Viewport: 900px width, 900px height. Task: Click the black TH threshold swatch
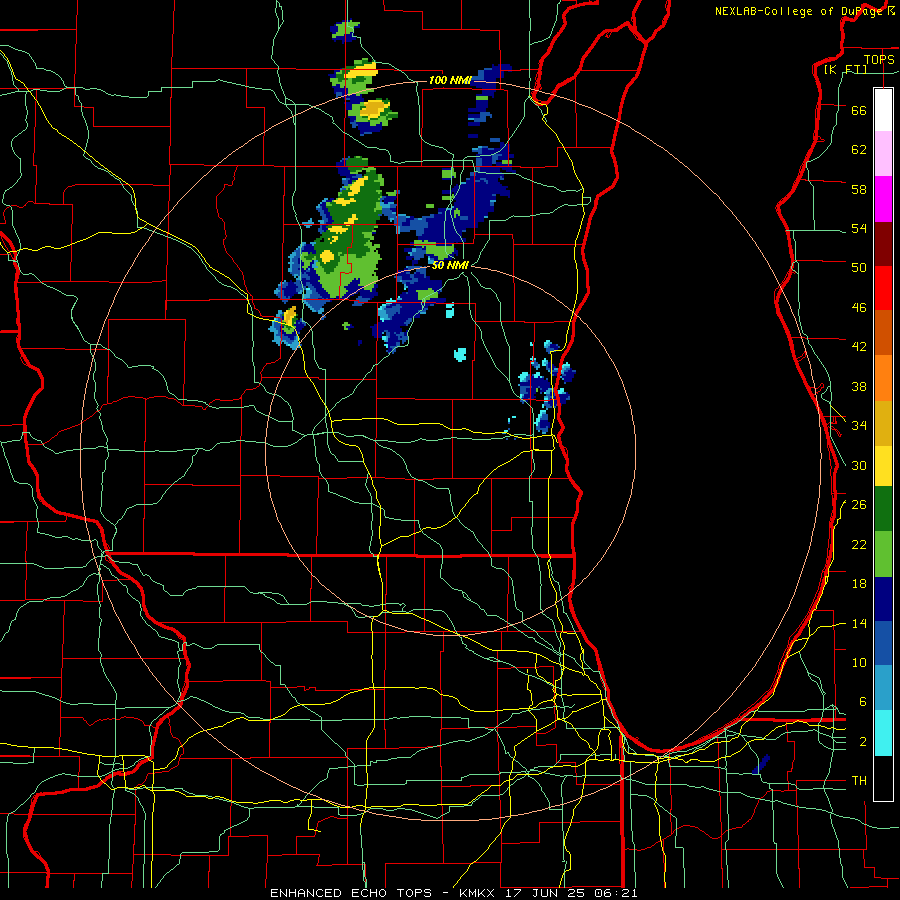(x=883, y=778)
